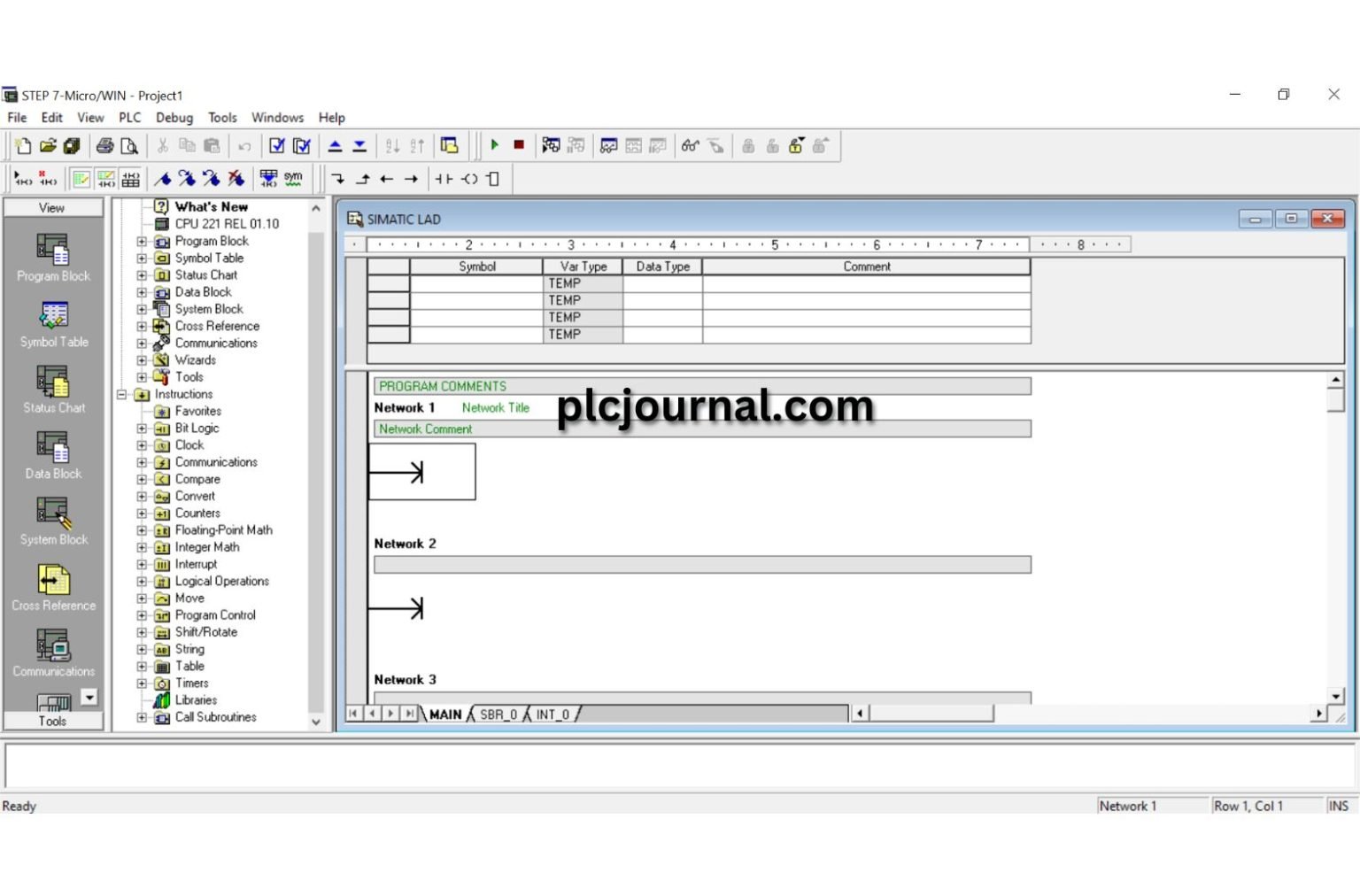Open Cross Reference in the View bar
Viewport: 1360px width, 896px height.
(x=54, y=588)
